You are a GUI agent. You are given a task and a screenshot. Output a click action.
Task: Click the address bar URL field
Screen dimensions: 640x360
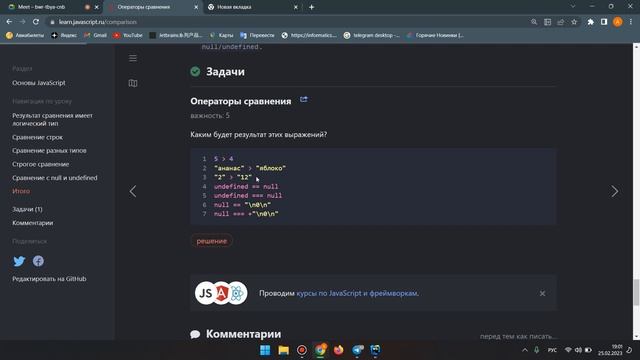[x=286, y=22]
